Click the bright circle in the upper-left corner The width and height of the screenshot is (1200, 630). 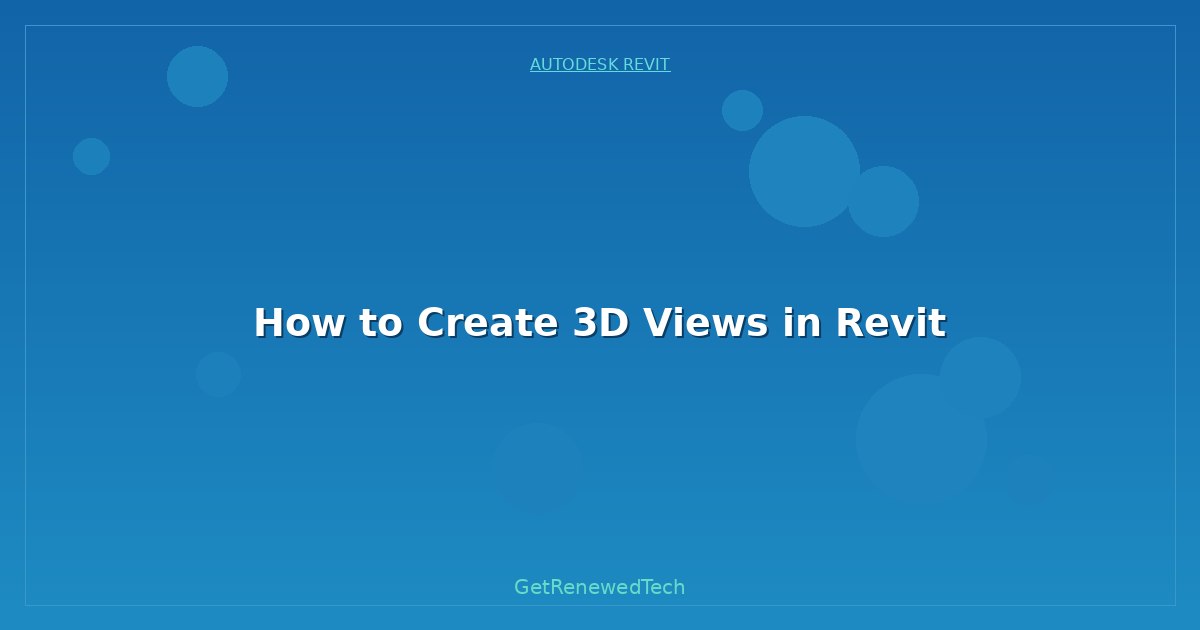[x=197, y=76]
